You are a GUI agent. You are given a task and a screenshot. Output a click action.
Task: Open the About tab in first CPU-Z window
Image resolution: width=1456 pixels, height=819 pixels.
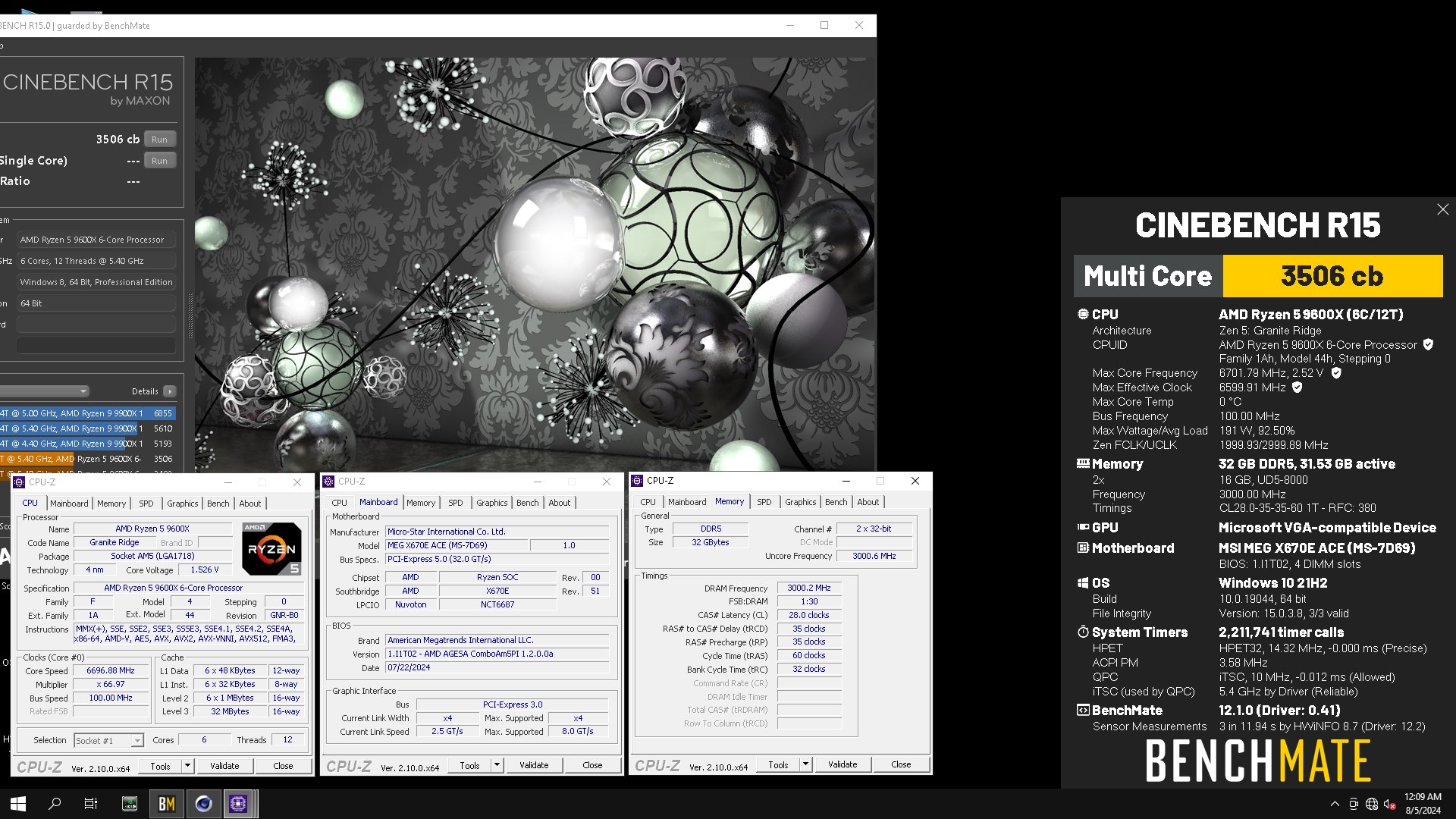[x=250, y=504]
